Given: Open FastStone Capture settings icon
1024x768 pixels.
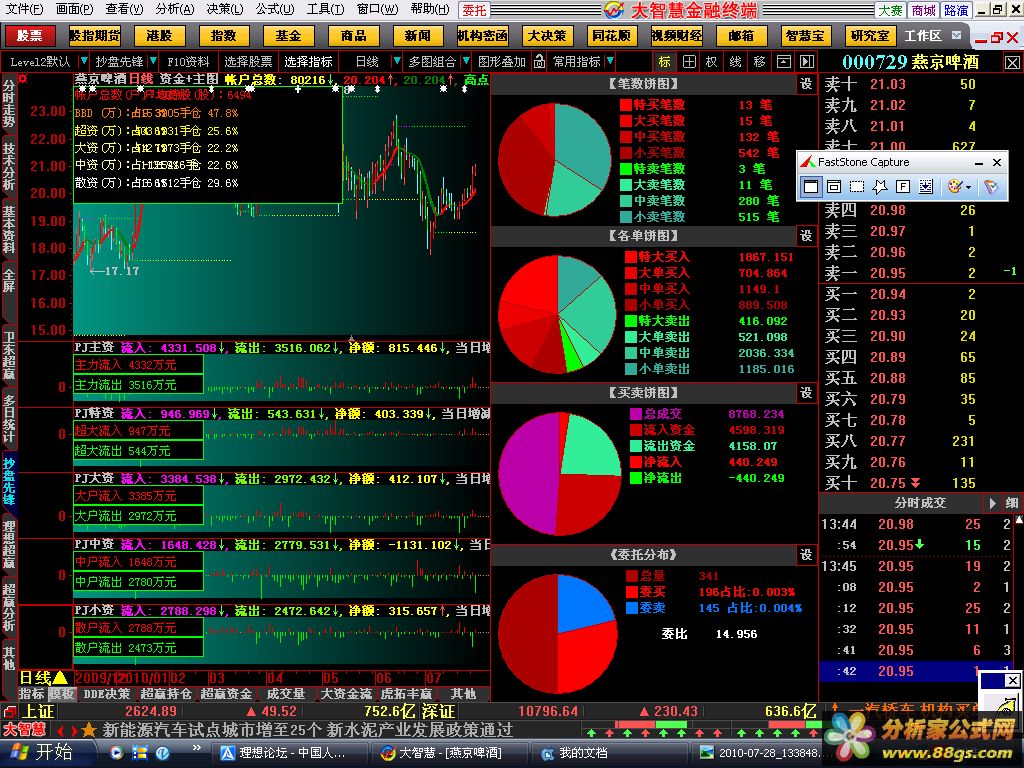Looking at the screenshot, I should [x=991, y=187].
